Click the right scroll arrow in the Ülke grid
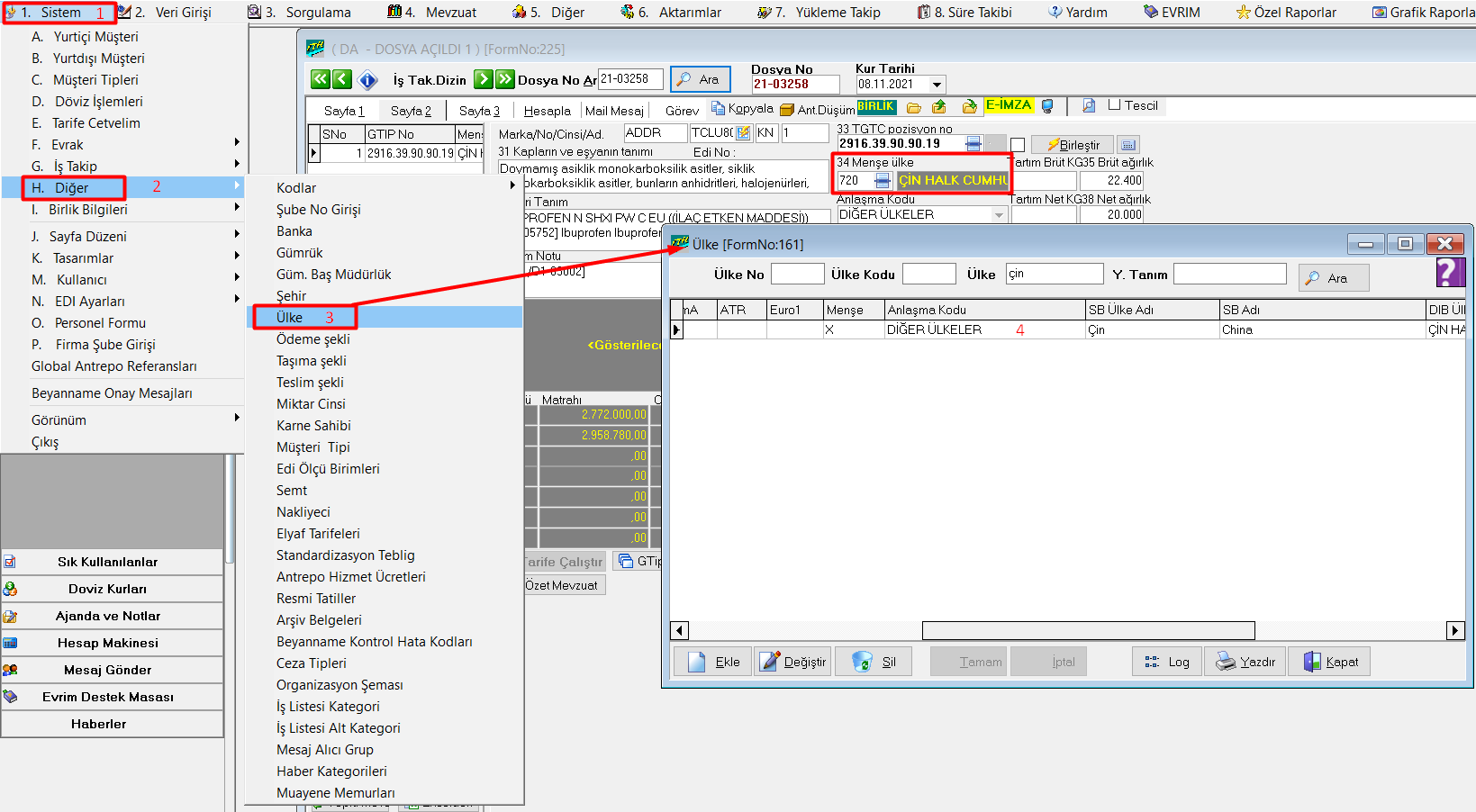The height and width of the screenshot is (812, 1476). point(1455,630)
